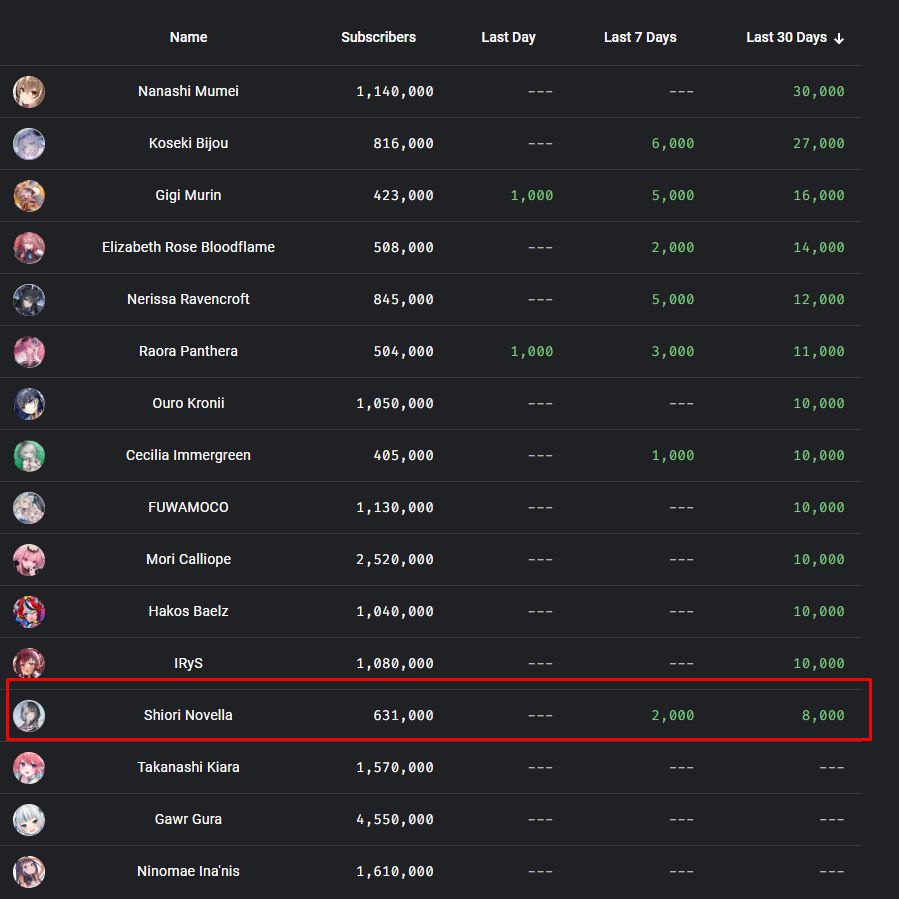
Task: Click Nanashi Mumei's avatar icon
Action: [x=29, y=92]
